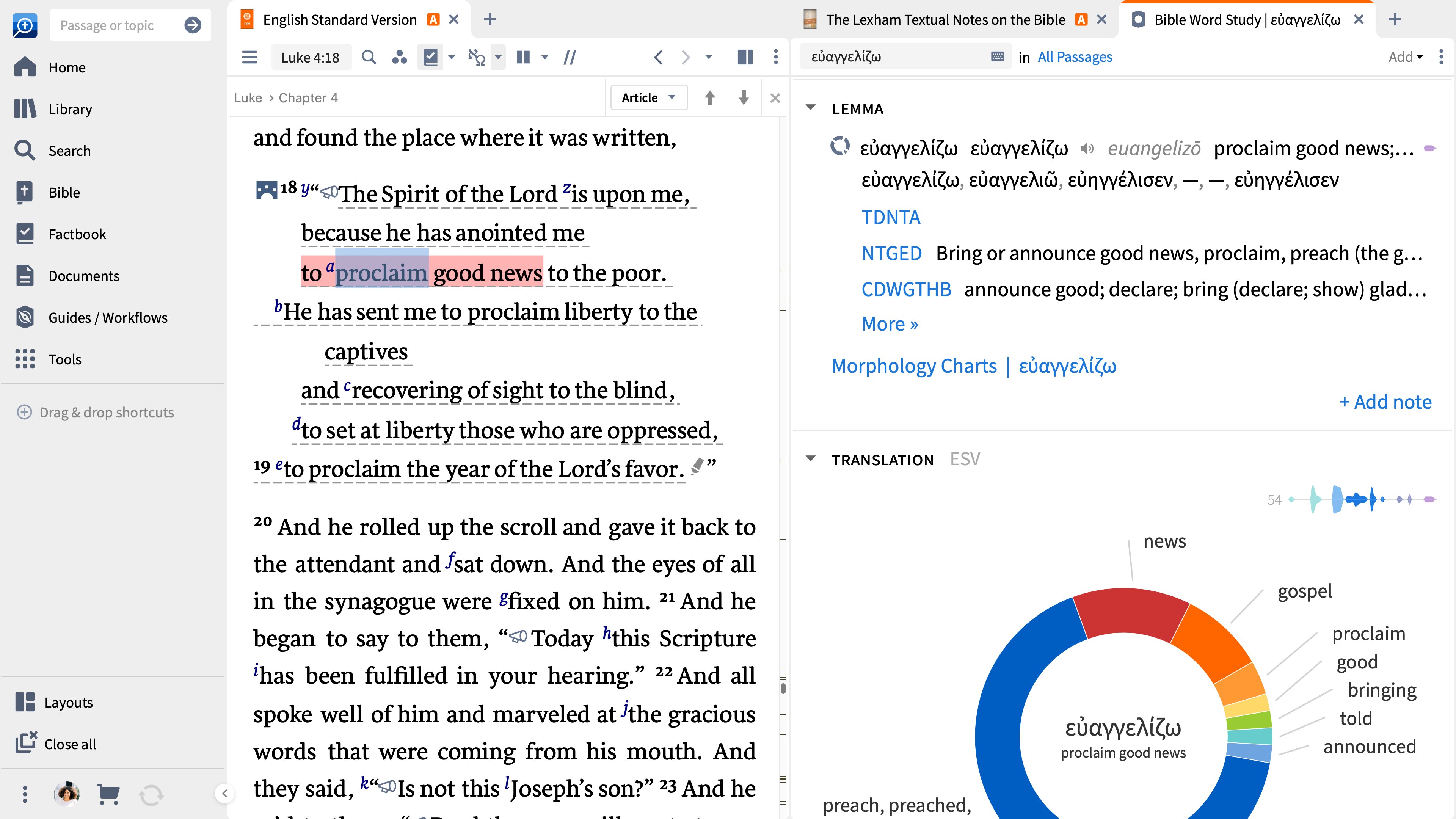Image resolution: width=1456 pixels, height=819 pixels.
Task: Open Morphology Charts link
Action: [914, 366]
